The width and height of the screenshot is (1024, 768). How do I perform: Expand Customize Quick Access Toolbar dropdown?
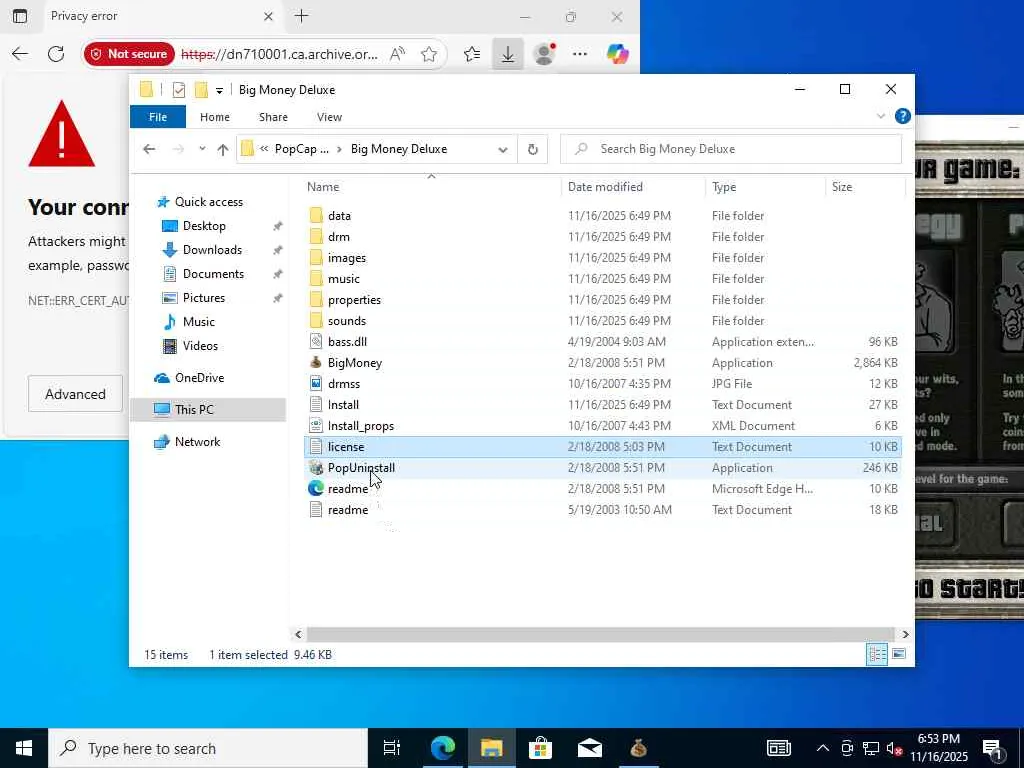tap(219, 91)
